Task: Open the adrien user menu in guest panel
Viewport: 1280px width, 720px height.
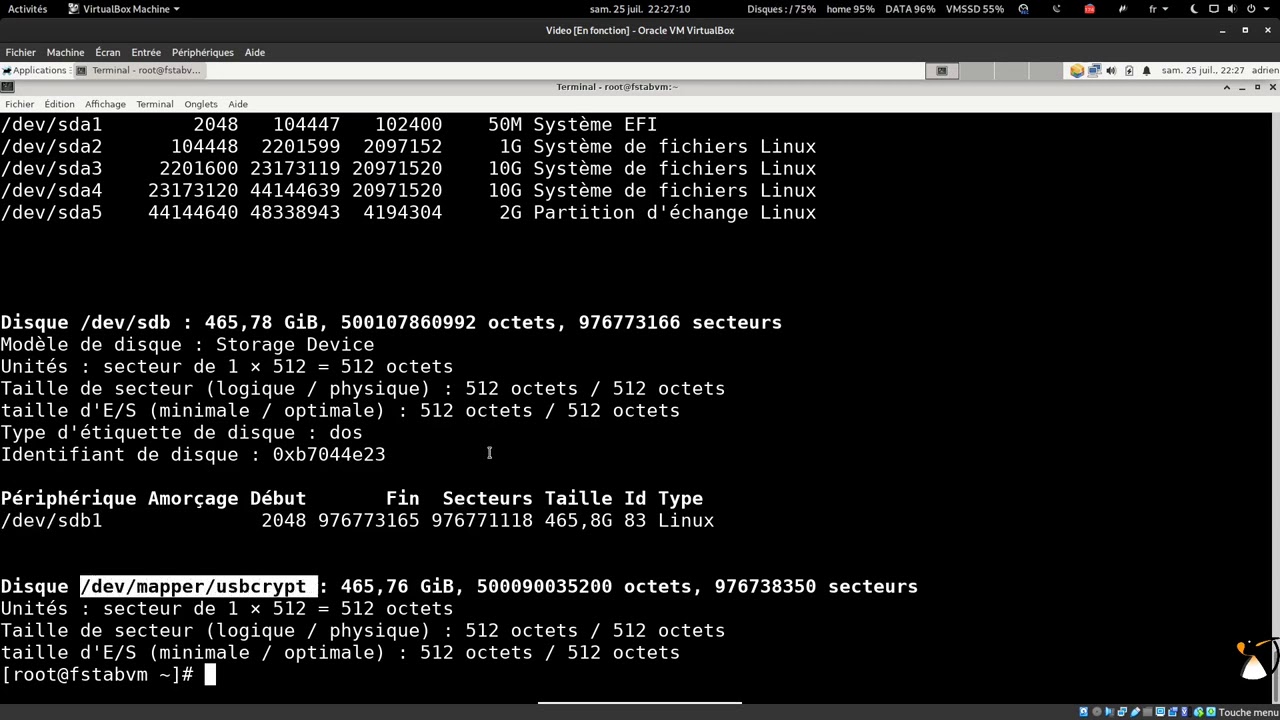Action: 1265,70
